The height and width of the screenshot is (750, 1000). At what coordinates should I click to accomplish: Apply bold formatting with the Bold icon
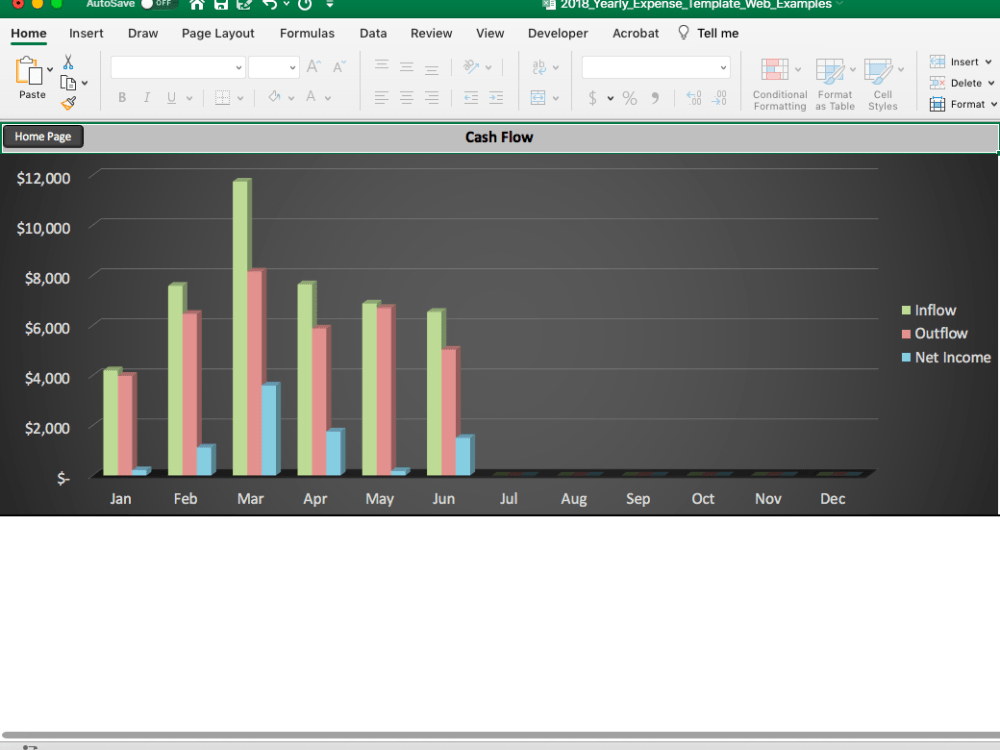pos(121,97)
